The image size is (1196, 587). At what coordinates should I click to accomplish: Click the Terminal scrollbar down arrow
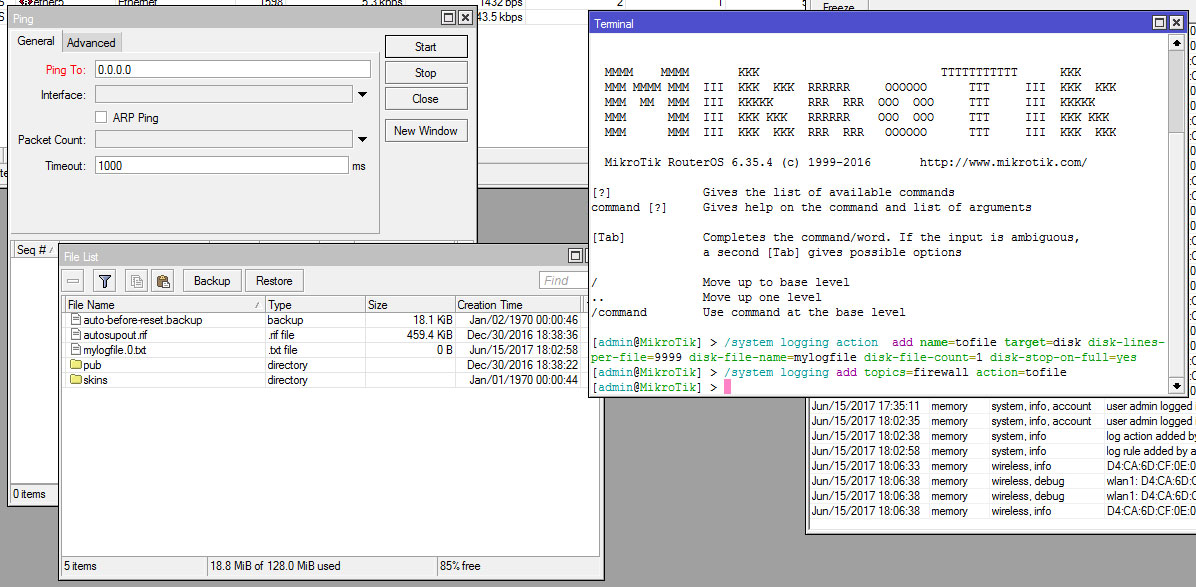[x=1175, y=386]
